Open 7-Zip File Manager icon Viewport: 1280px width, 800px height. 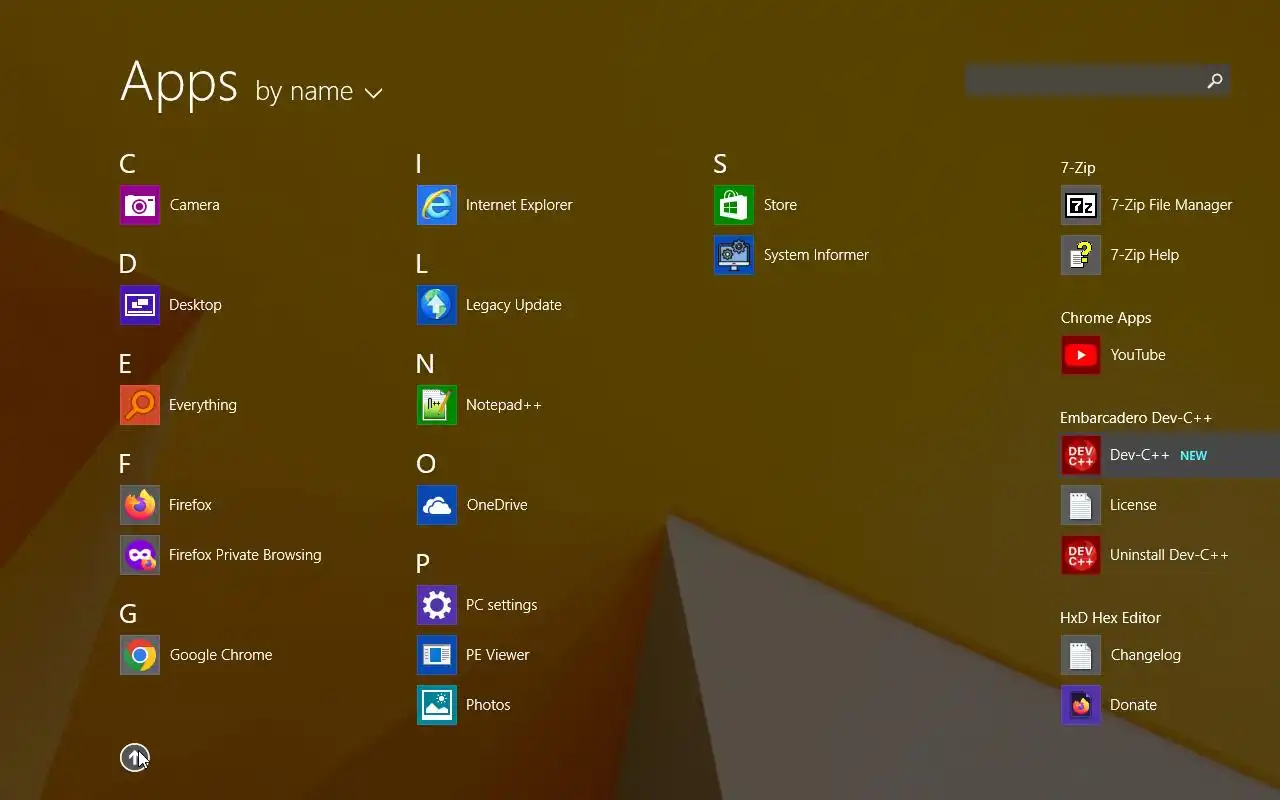click(x=1081, y=205)
